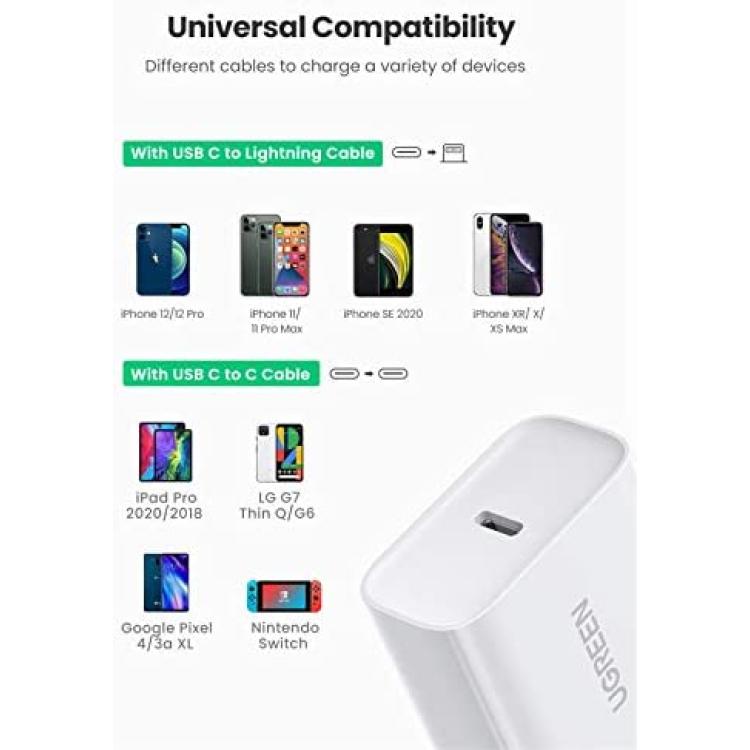Viewport: 750px width, 750px height.
Task: Click the Universal Compatibility heading
Action: coord(341,28)
